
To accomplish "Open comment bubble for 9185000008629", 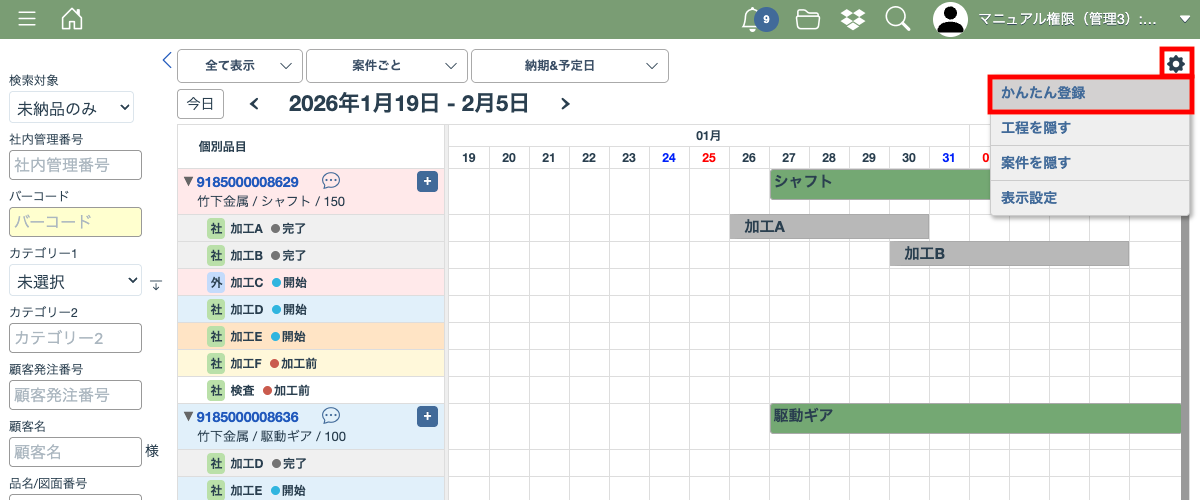I will click(331, 181).
